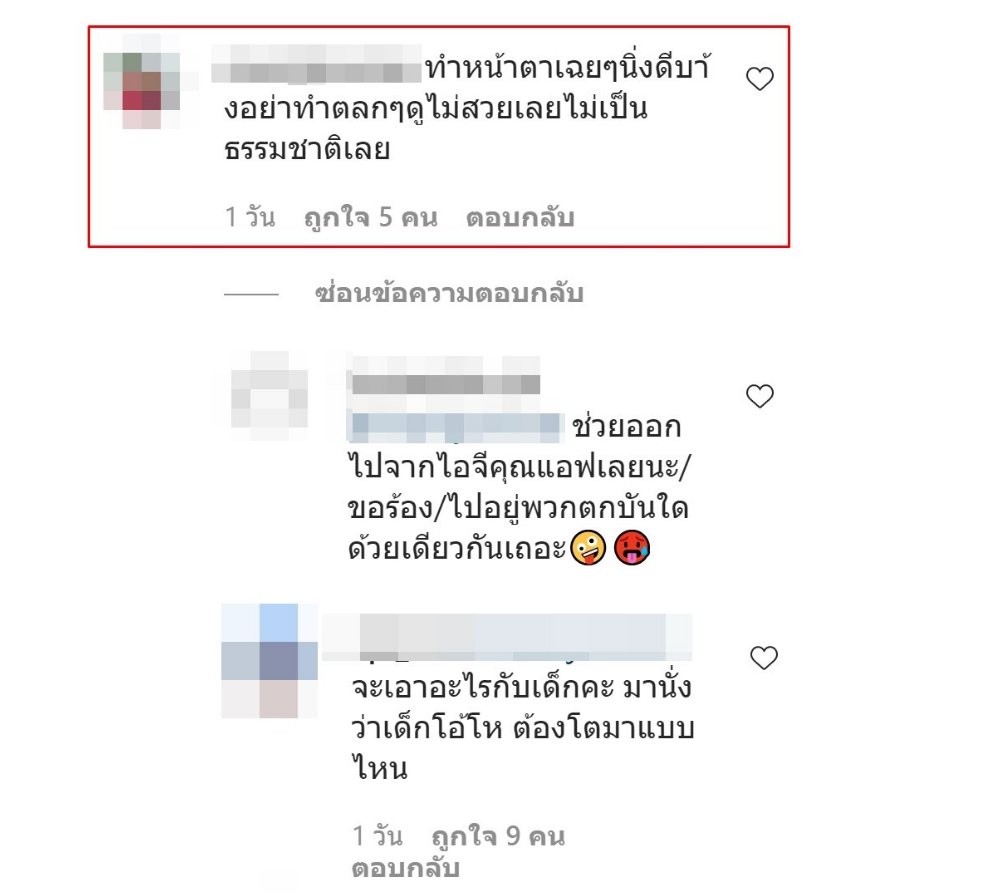This screenshot has height=893, width=996.
Task: Click the 1 วัน timestamp of top comment
Action: click(250, 218)
